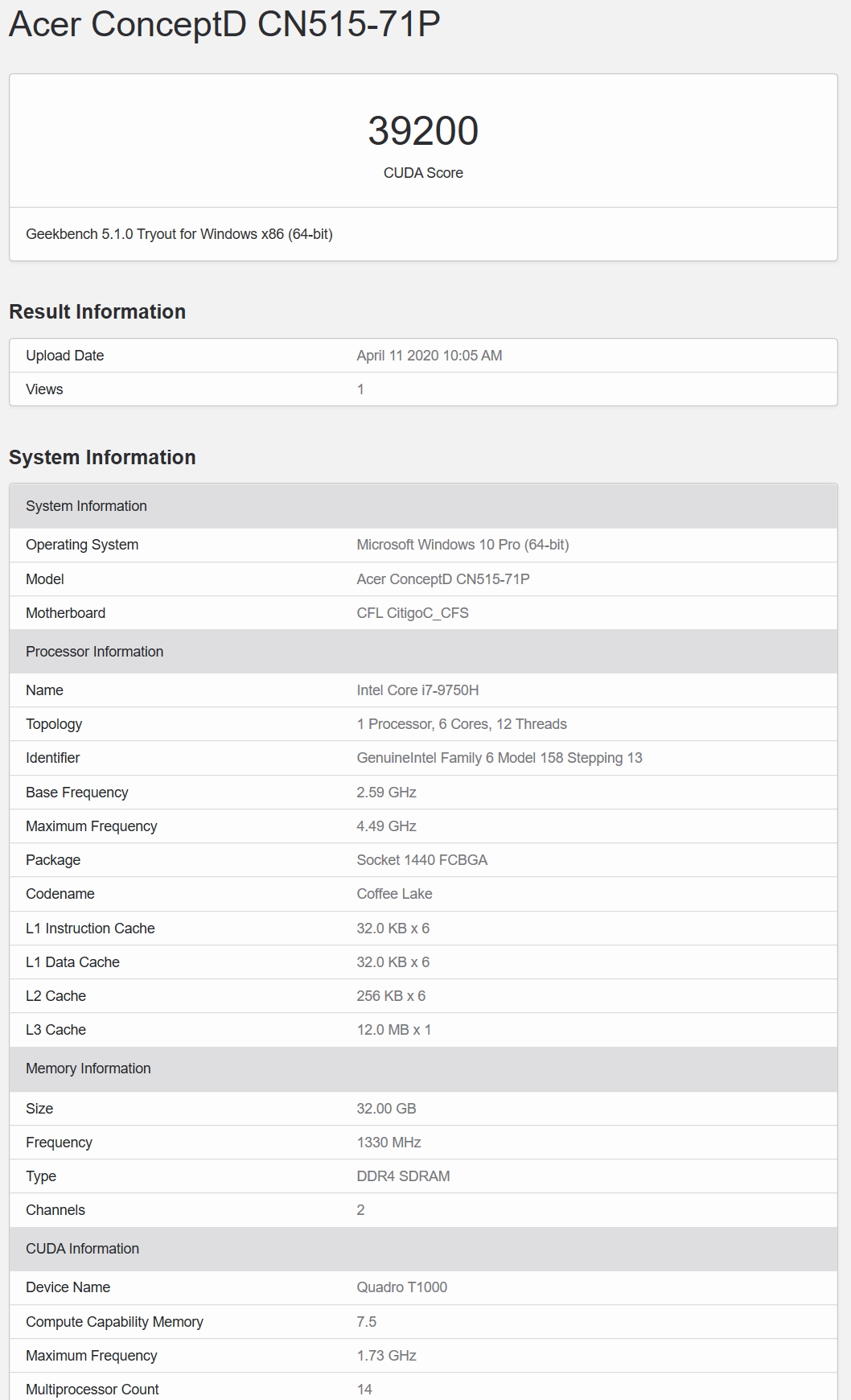Click the Identifier GenuineIntel Family 6 value
The height and width of the screenshot is (1400, 851).
coord(499,758)
